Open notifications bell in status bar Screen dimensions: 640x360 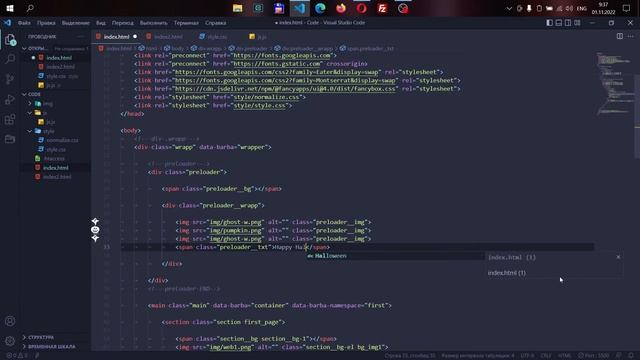point(631,356)
